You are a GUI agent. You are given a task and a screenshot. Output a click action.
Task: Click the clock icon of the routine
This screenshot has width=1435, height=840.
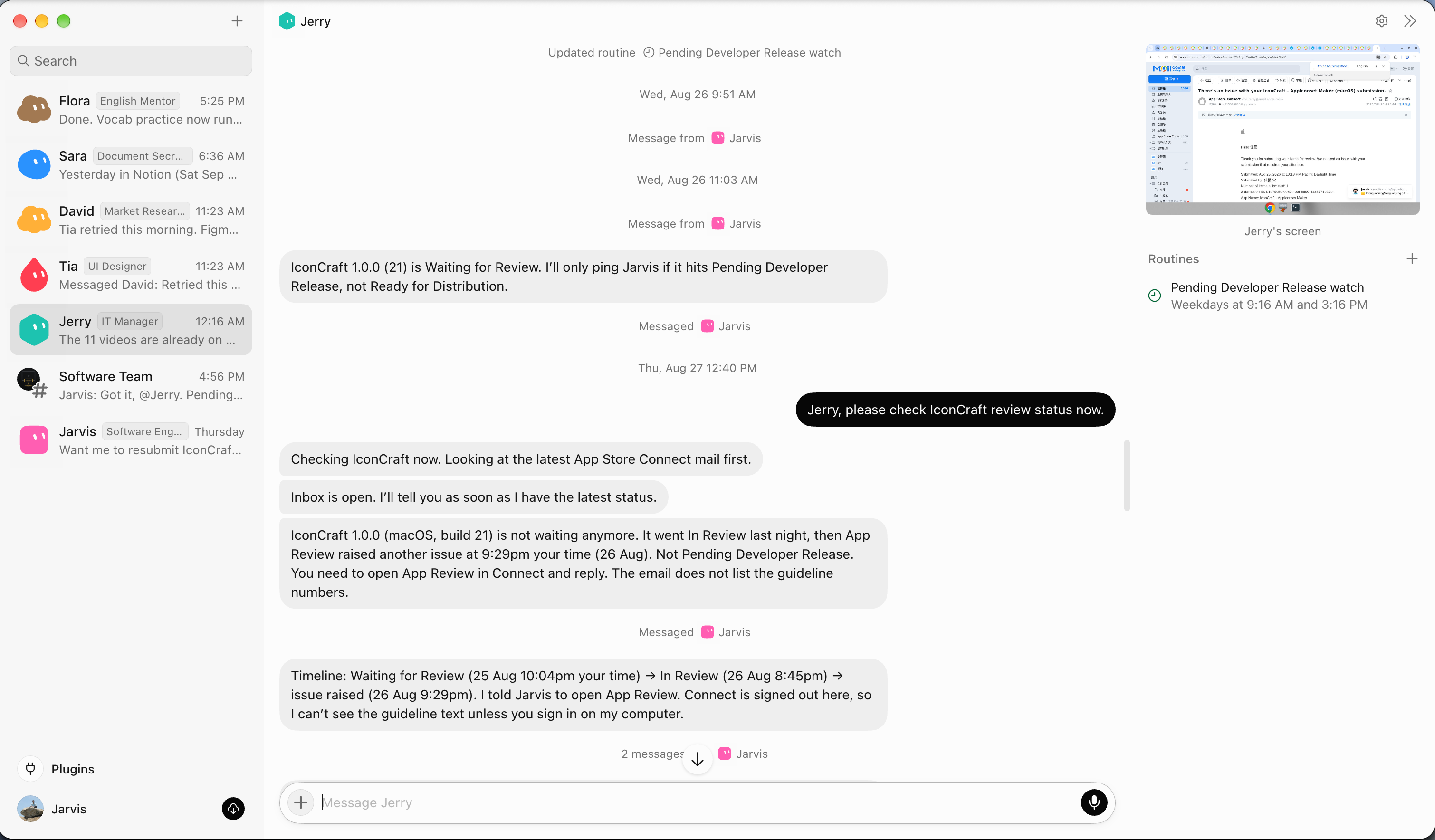(x=1154, y=296)
